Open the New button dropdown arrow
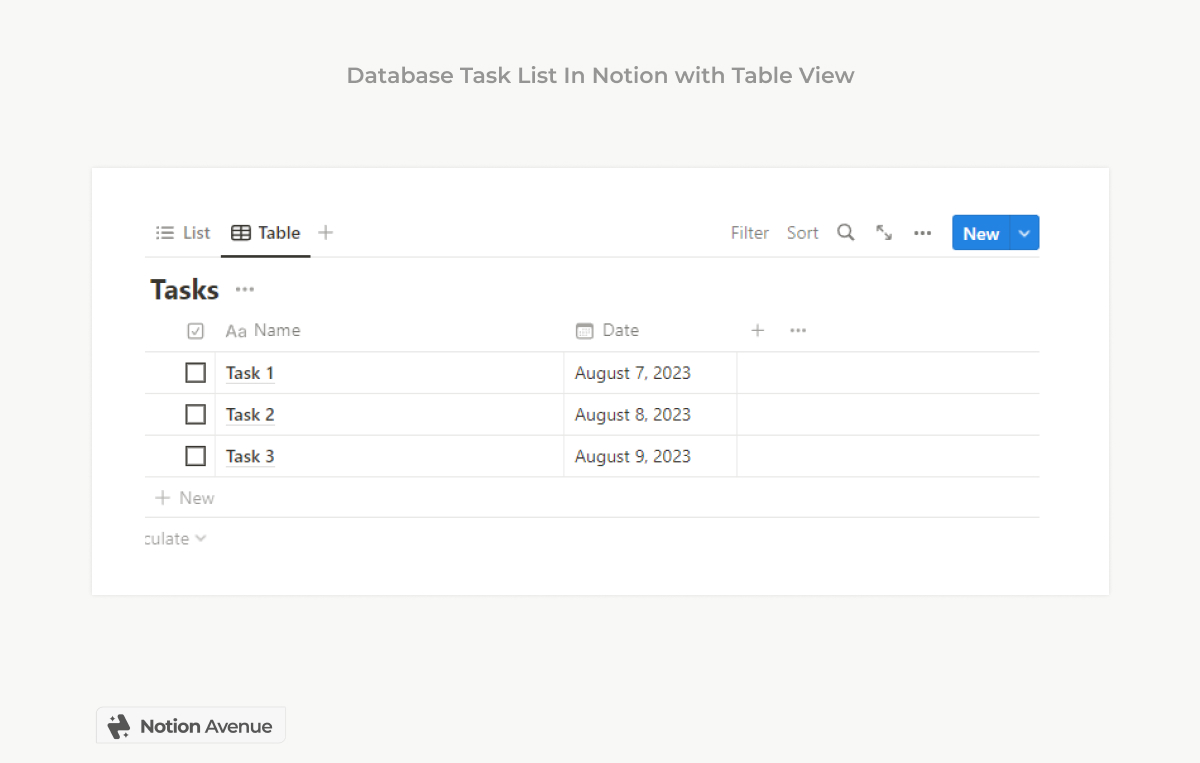 [1024, 232]
